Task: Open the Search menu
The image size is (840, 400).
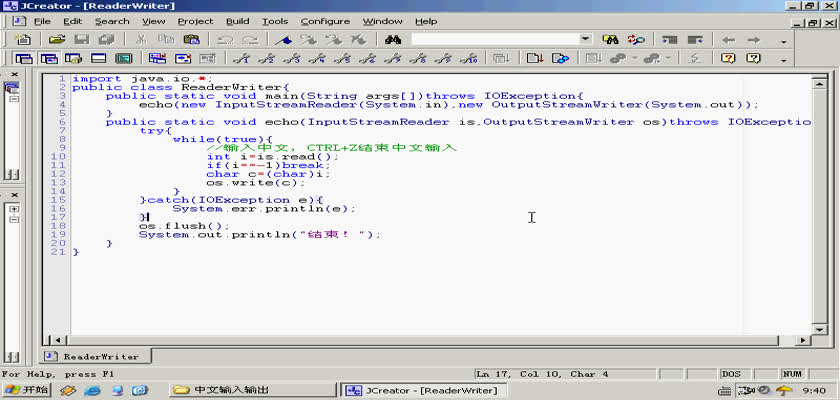Action: point(112,21)
